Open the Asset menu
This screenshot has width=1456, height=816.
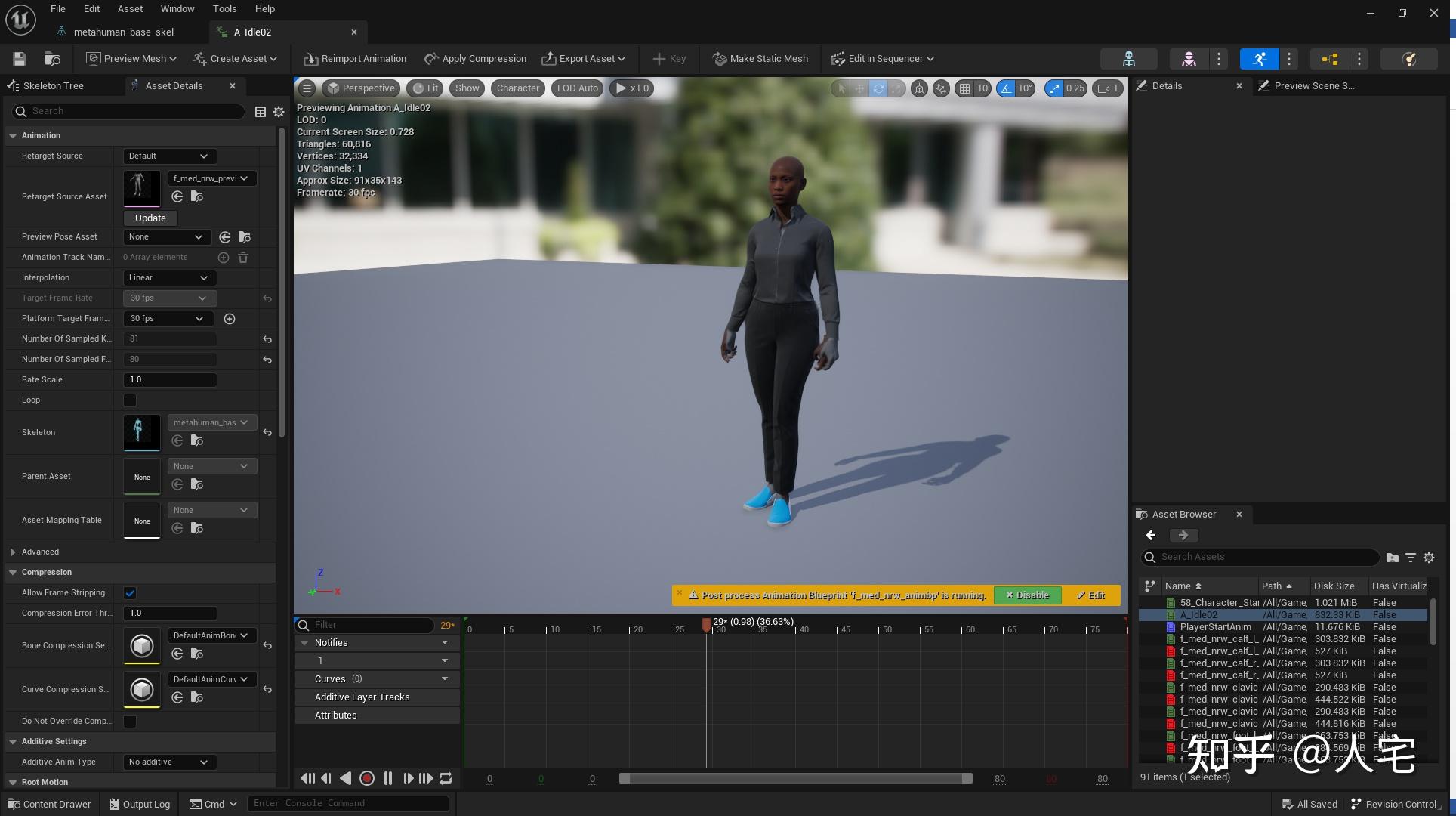coord(130,9)
